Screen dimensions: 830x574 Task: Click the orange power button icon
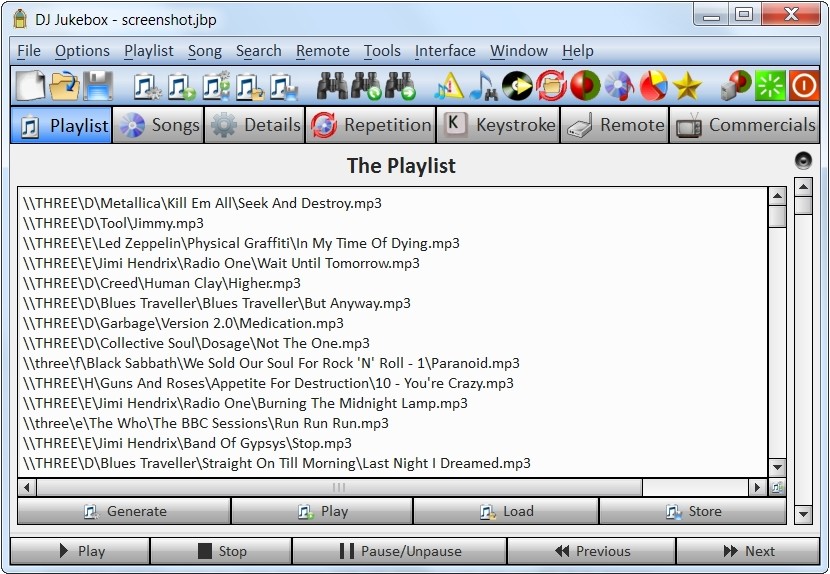click(804, 86)
